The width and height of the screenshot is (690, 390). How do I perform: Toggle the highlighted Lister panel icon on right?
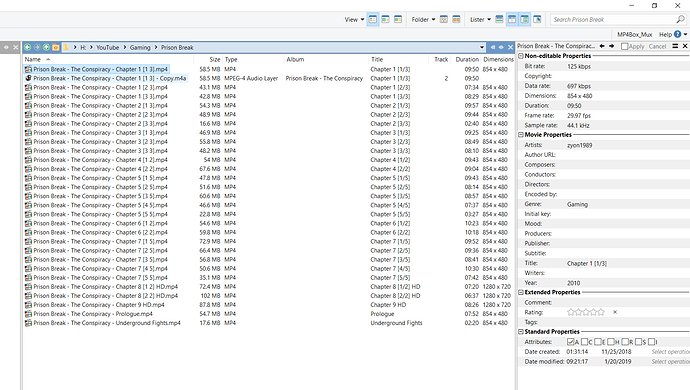[525, 19]
